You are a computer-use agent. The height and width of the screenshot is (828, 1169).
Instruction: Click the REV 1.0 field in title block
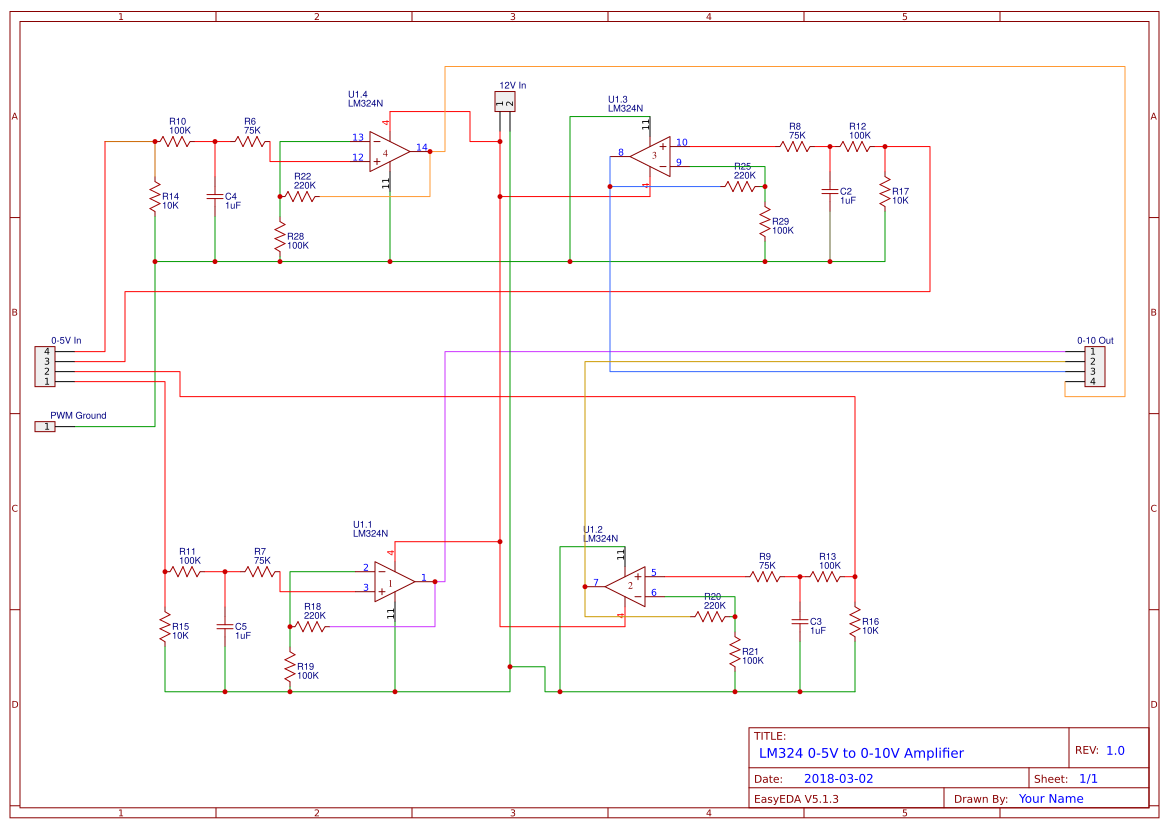(x=1111, y=748)
